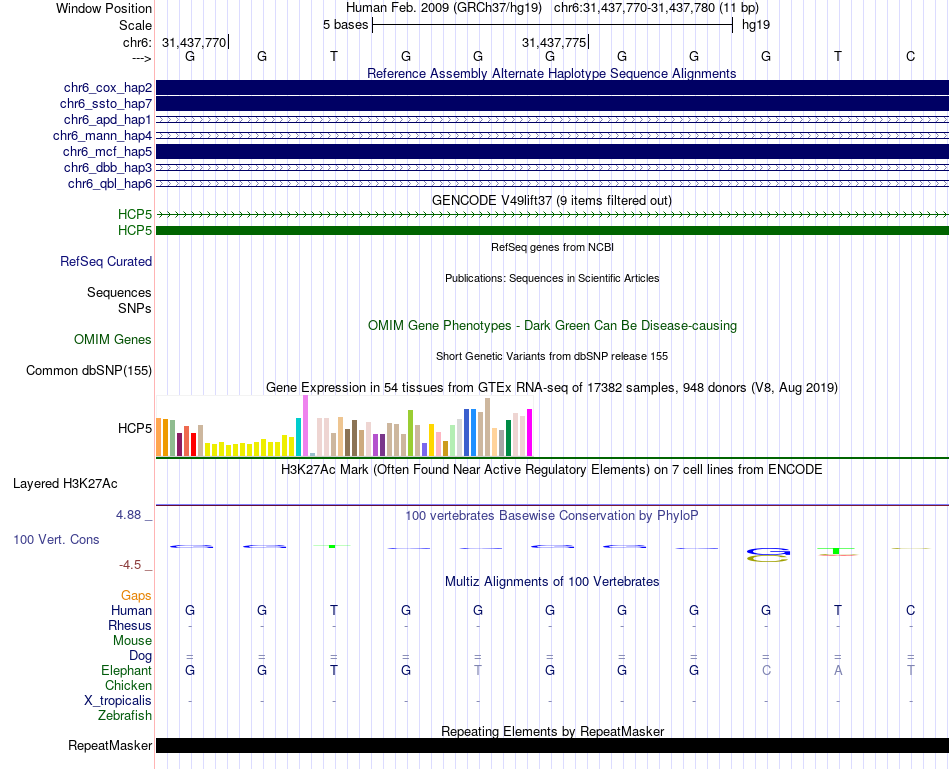Click the Rhesus species label

(130, 625)
